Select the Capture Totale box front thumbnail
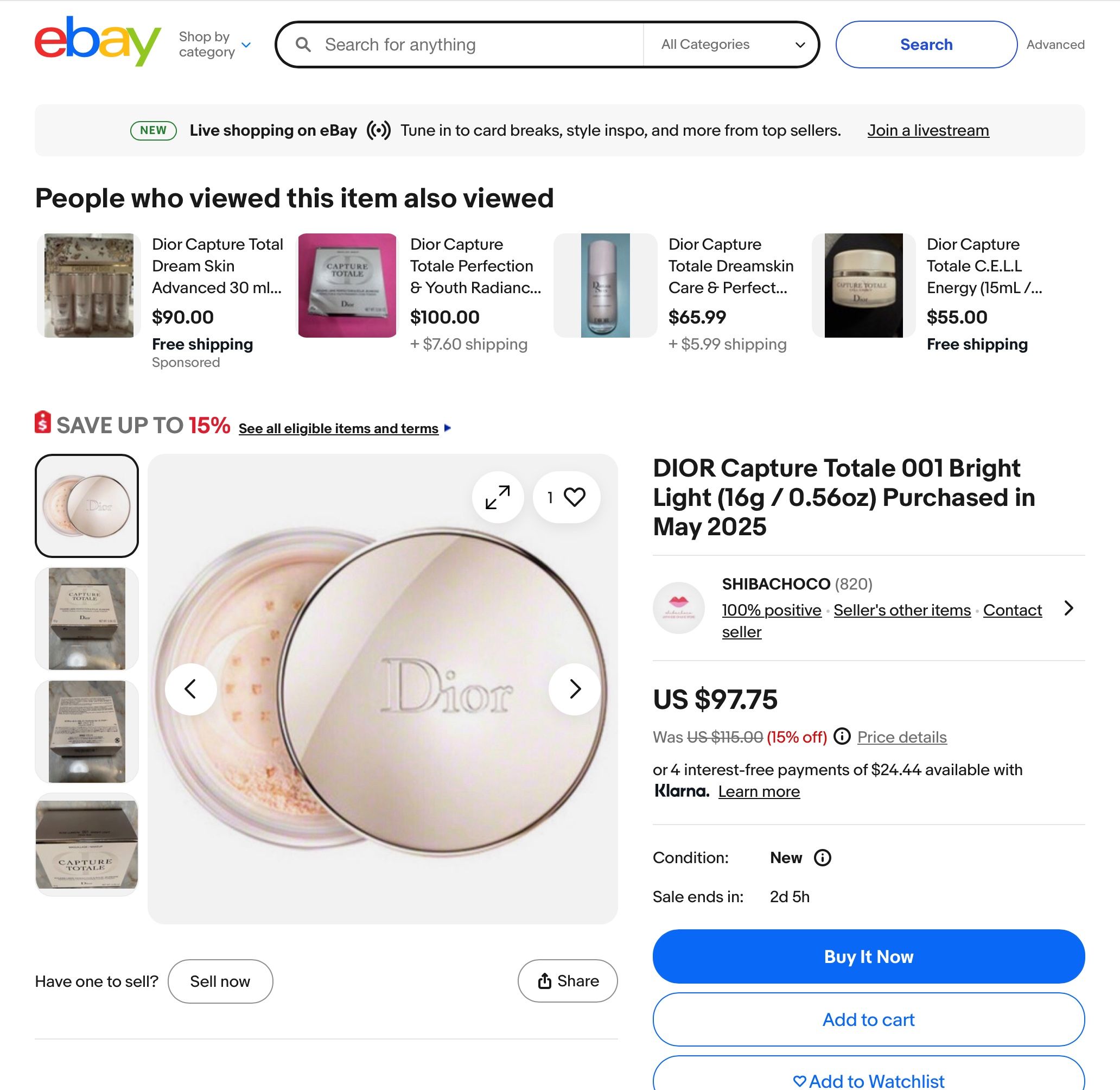Viewport: 1120px width, 1090px height. pyautogui.click(x=87, y=619)
